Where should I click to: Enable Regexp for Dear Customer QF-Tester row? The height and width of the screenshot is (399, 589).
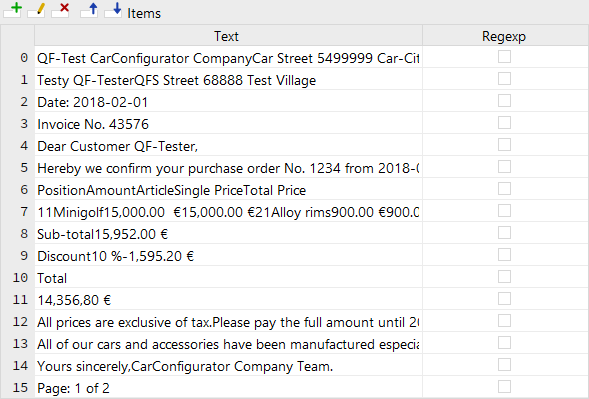pyautogui.click(x=504, y=145)
